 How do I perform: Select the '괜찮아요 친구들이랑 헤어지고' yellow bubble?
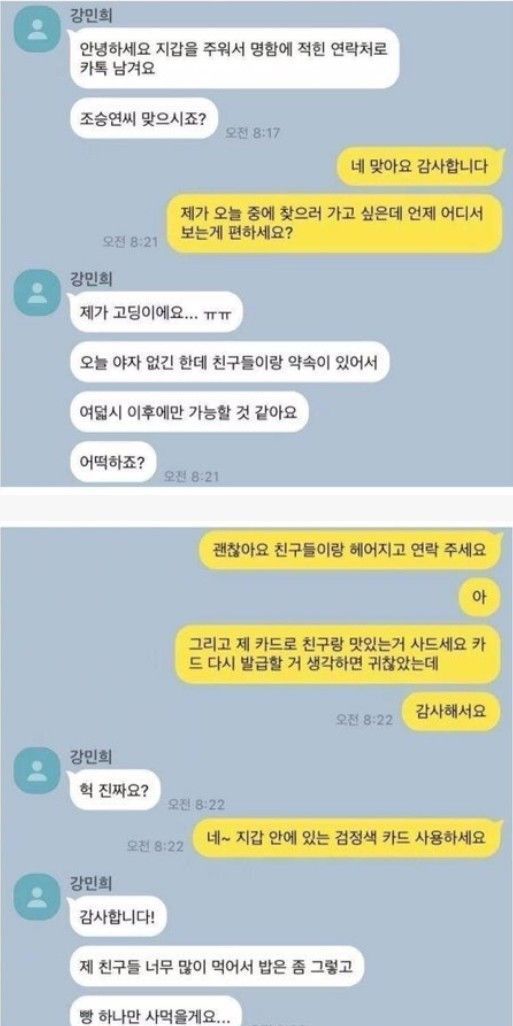click(349, 549)
